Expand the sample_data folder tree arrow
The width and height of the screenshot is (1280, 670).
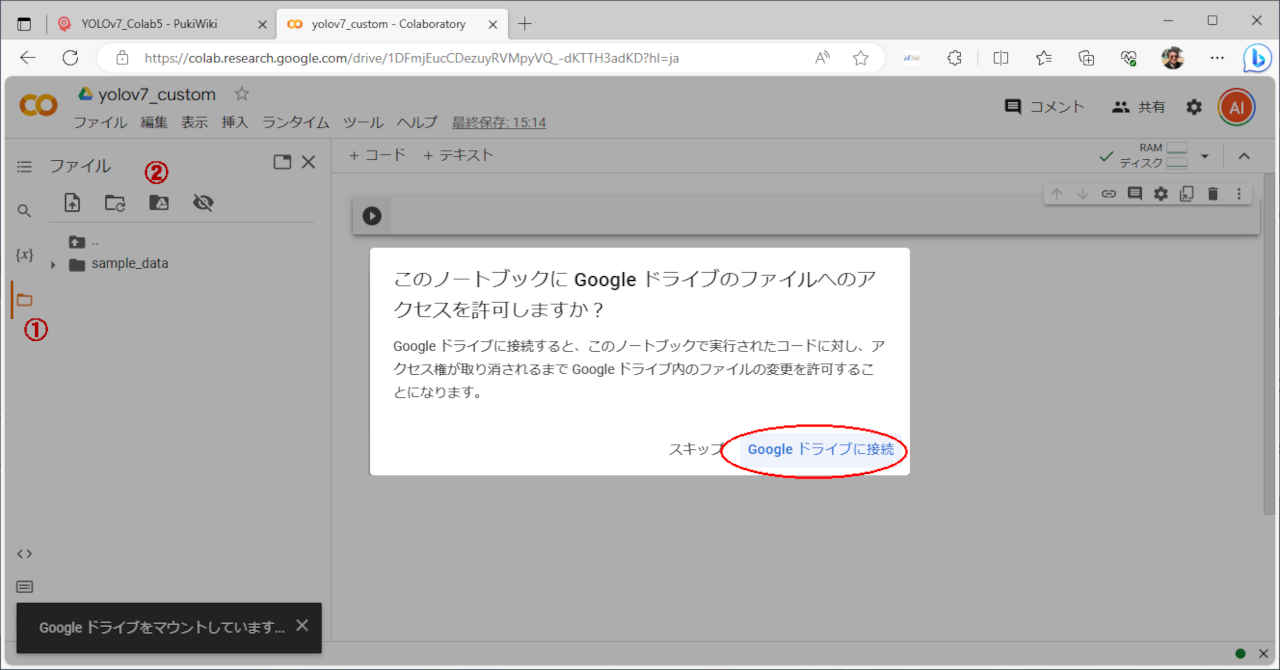pyautogui.click(x=53, y=265)
